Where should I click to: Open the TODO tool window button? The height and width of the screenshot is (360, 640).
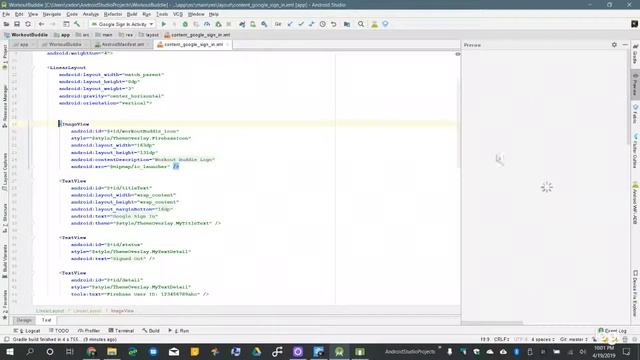click(x=59, y=331)
